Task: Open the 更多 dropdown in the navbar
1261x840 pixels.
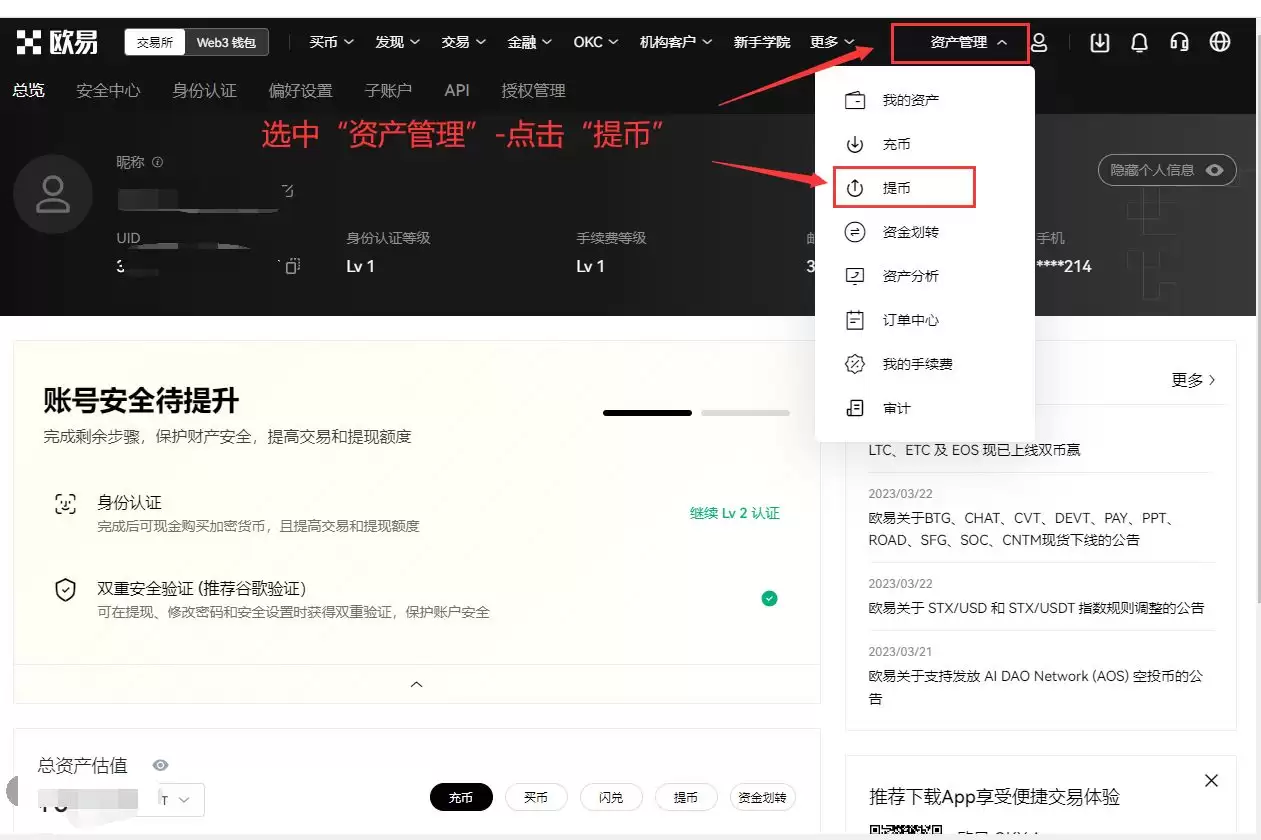Action: 831,41
